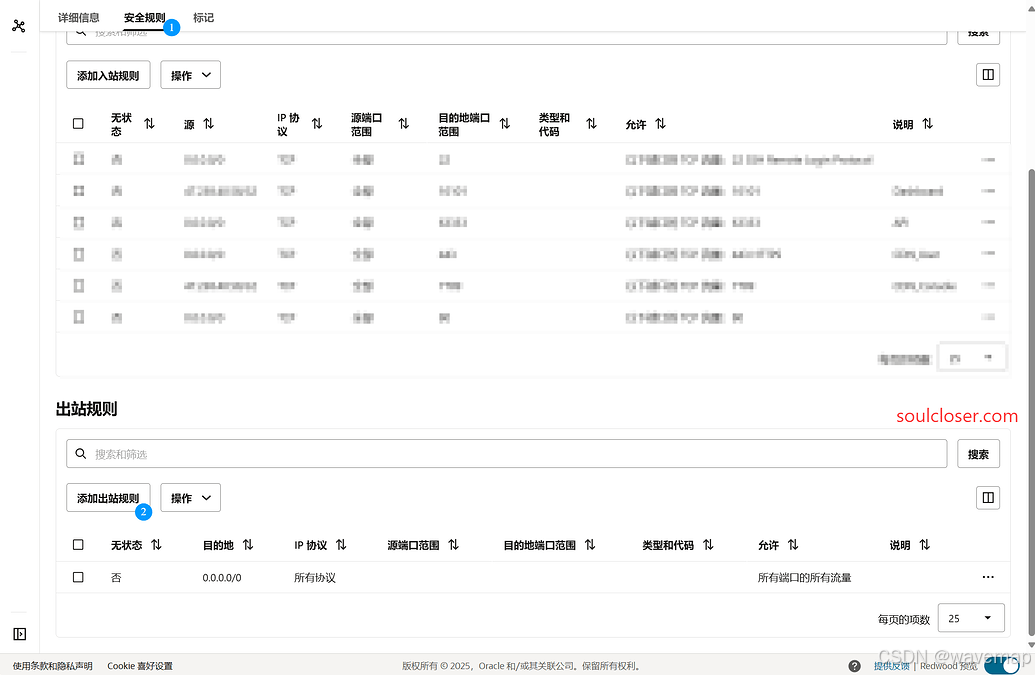Open the 操作 dropdown beside 添加入站规则
Viewport: 1035px width, 675px height.
click(x=190, y=75)
